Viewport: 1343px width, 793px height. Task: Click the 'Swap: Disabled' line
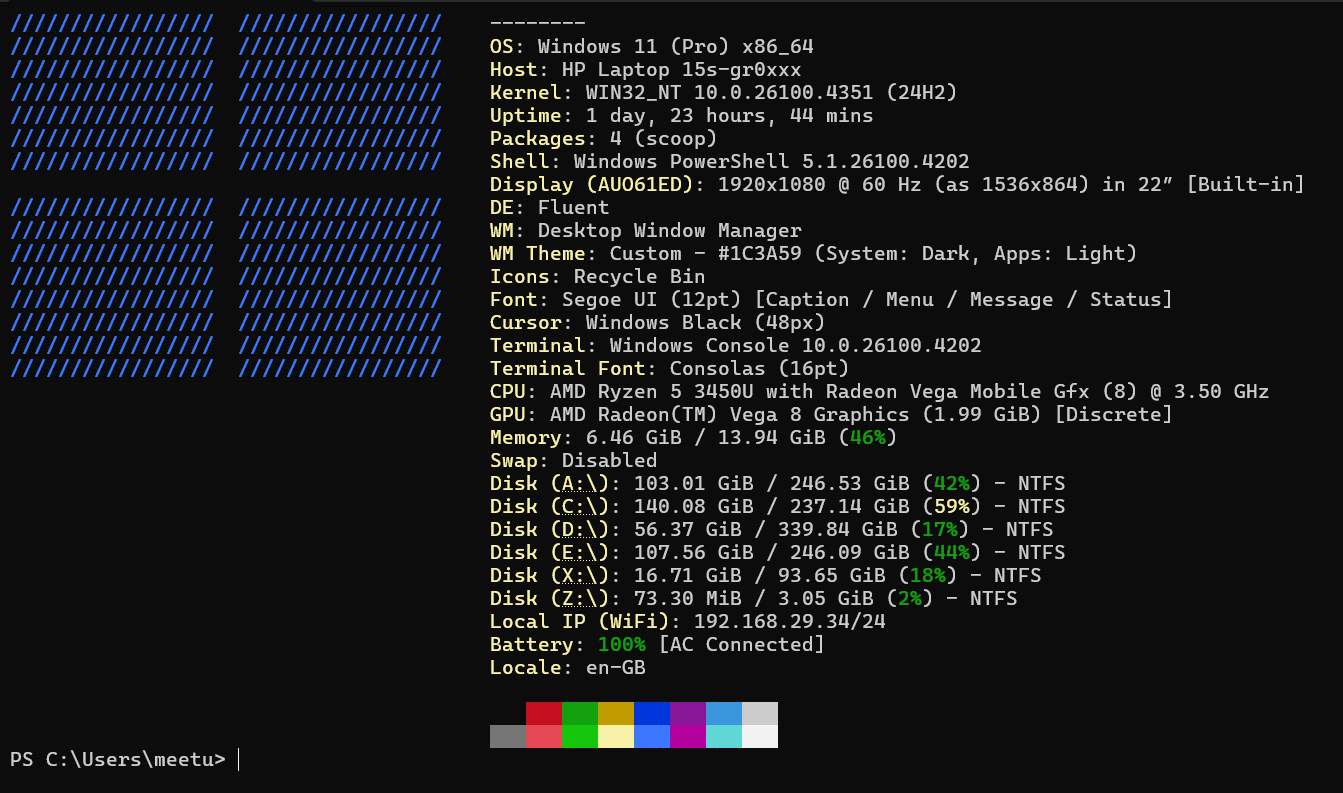point(573,460)
